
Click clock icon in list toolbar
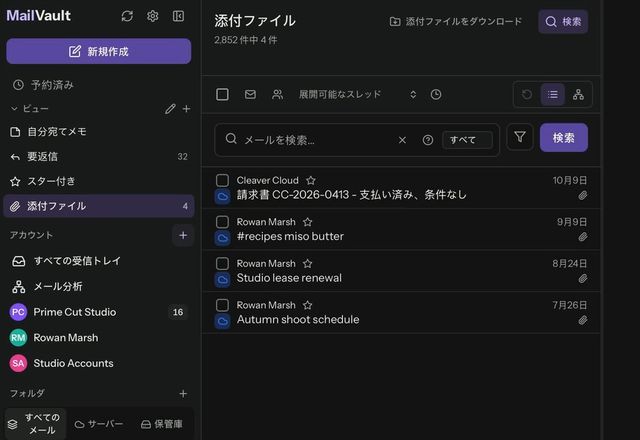[x=436, y=94]
